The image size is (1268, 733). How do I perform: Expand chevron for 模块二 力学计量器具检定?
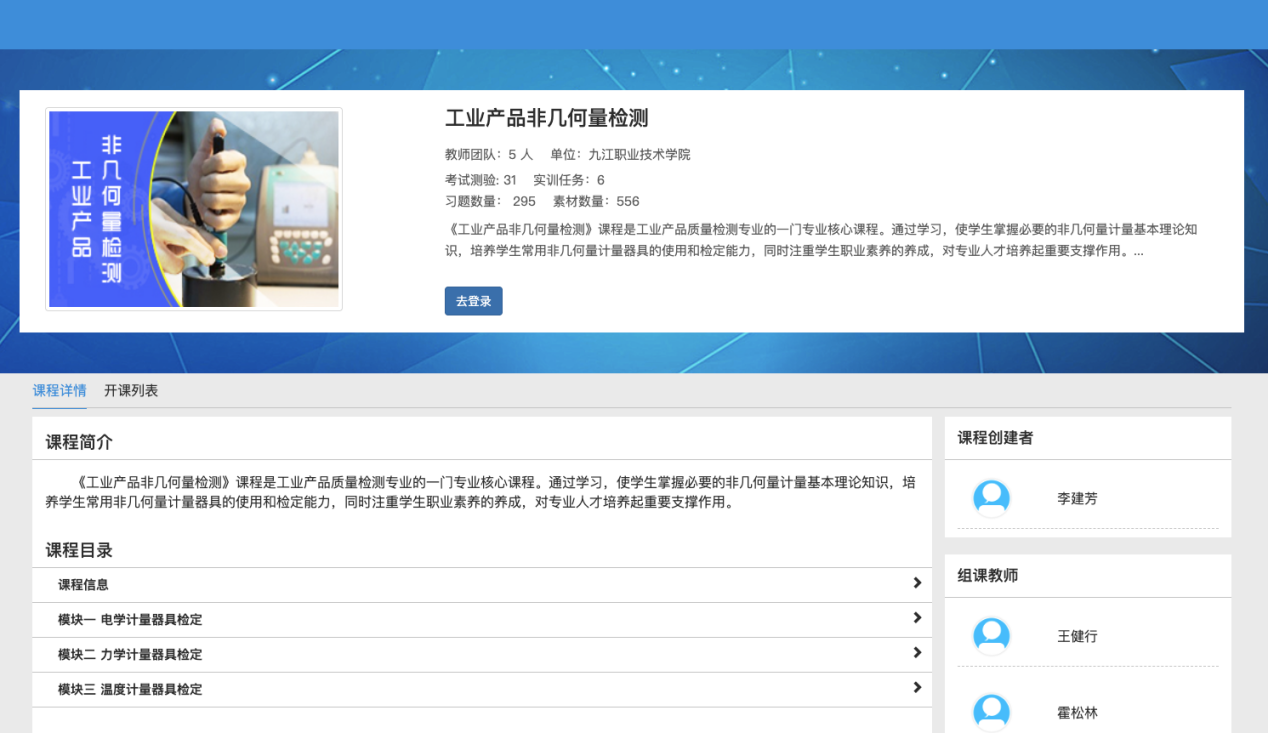[x=916, y=653]
